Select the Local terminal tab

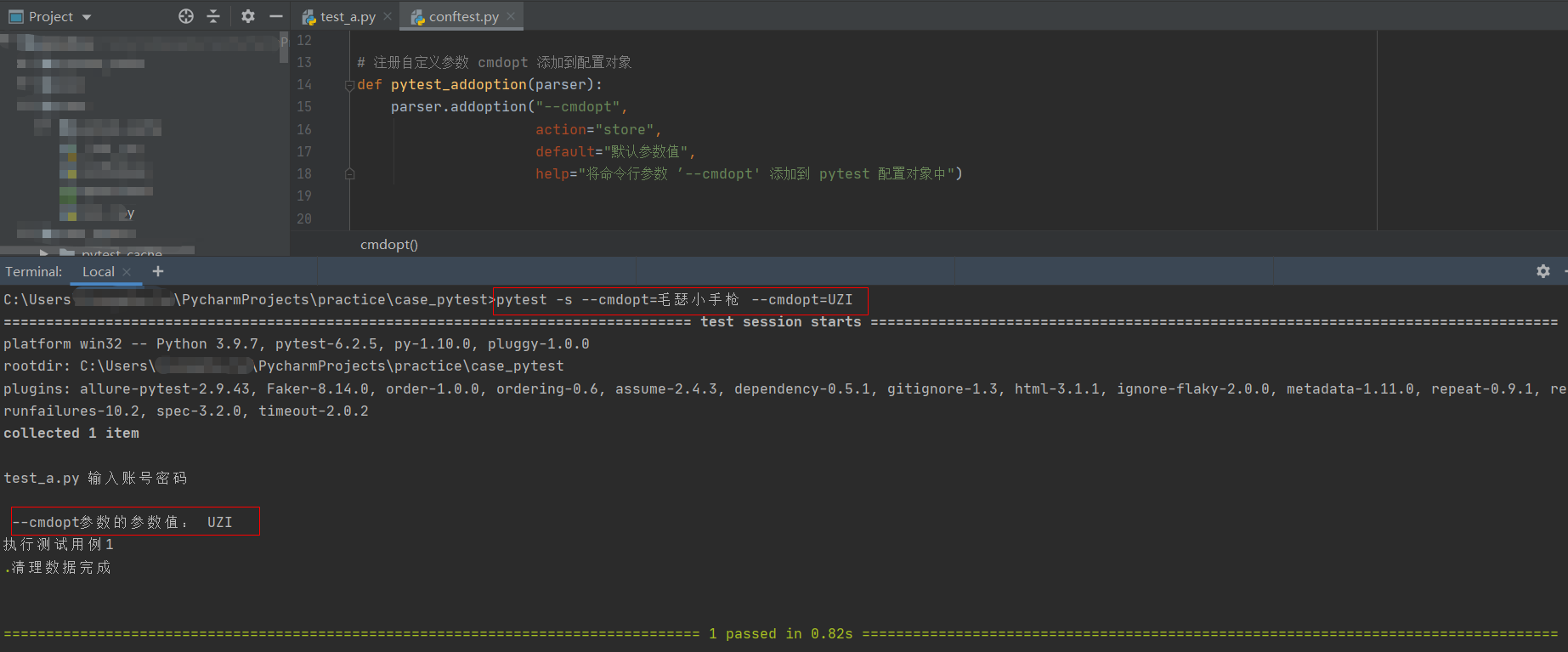coord(99,272)
